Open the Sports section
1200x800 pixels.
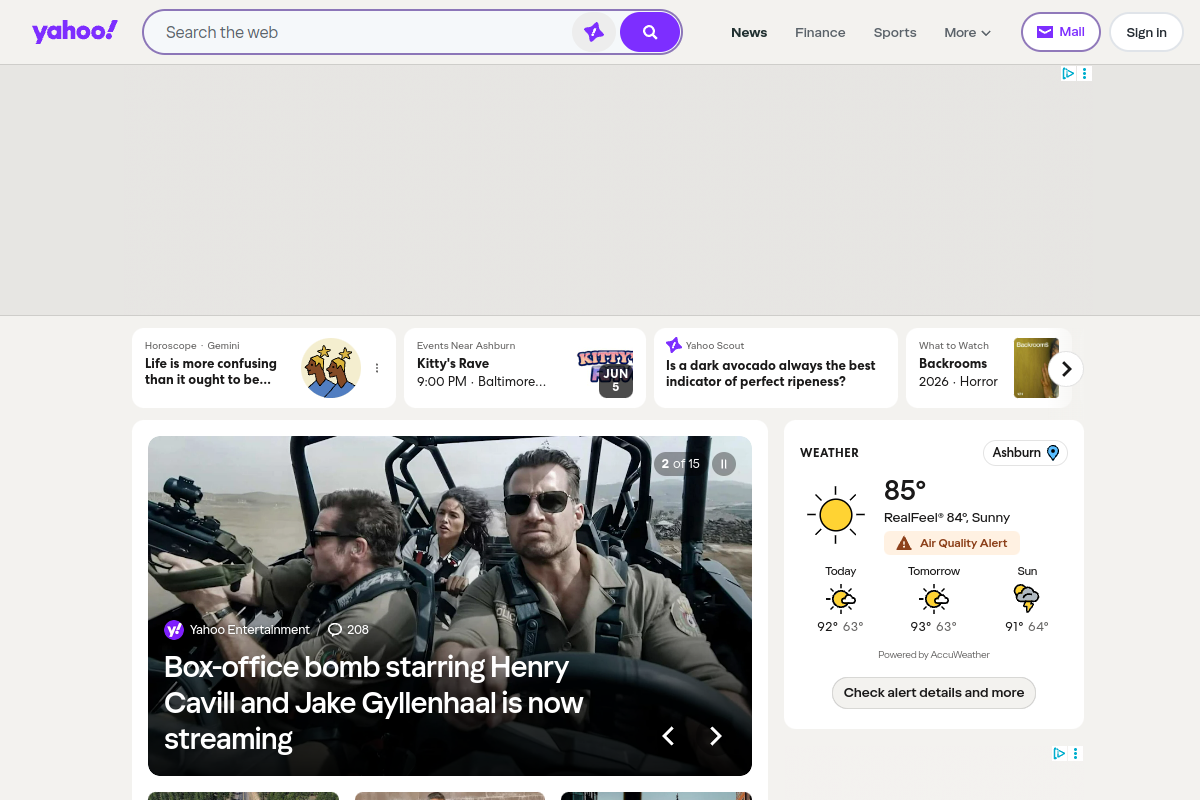click(x=895, y=32)
